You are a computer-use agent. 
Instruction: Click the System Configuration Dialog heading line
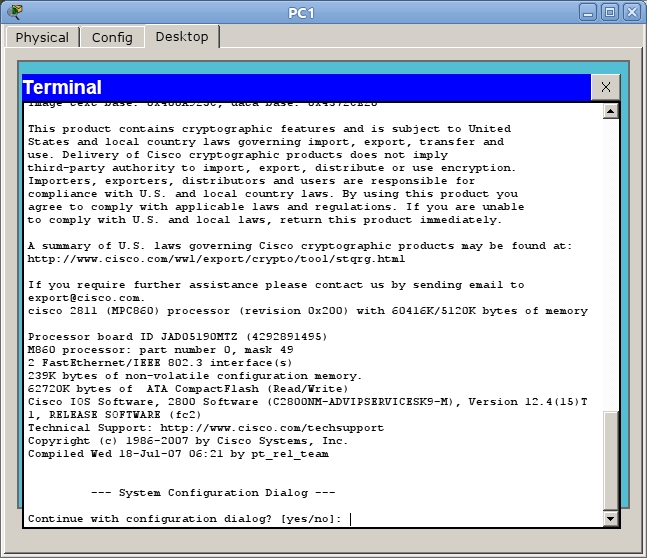click(x=213, y=493)
